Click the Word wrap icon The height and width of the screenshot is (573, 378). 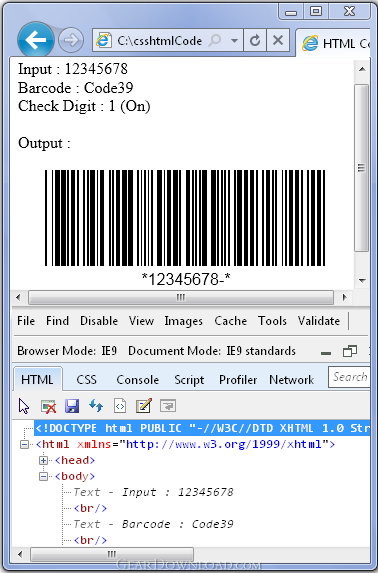click(x=168, y=406)
